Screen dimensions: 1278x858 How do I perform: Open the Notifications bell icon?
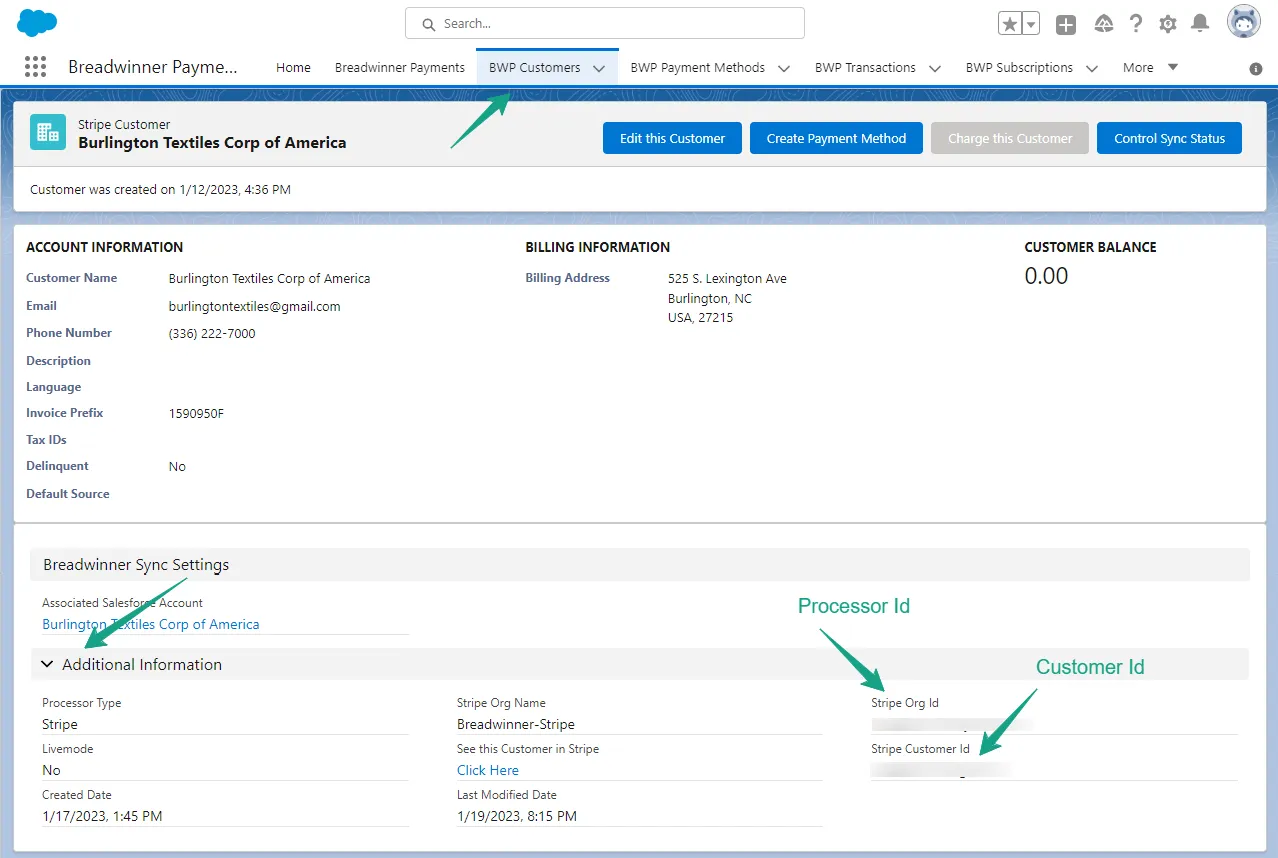click(1200, 24)
